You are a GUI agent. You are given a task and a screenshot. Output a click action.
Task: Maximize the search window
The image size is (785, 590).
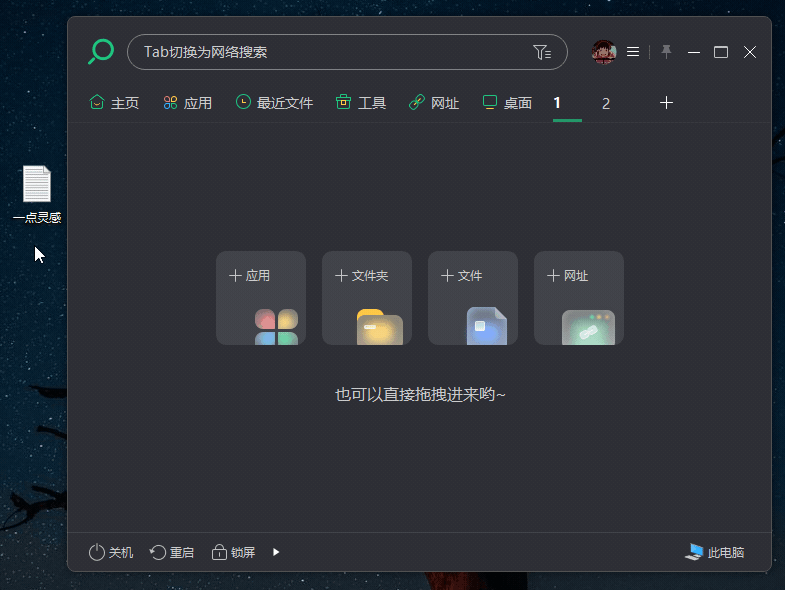click(721, 52)
